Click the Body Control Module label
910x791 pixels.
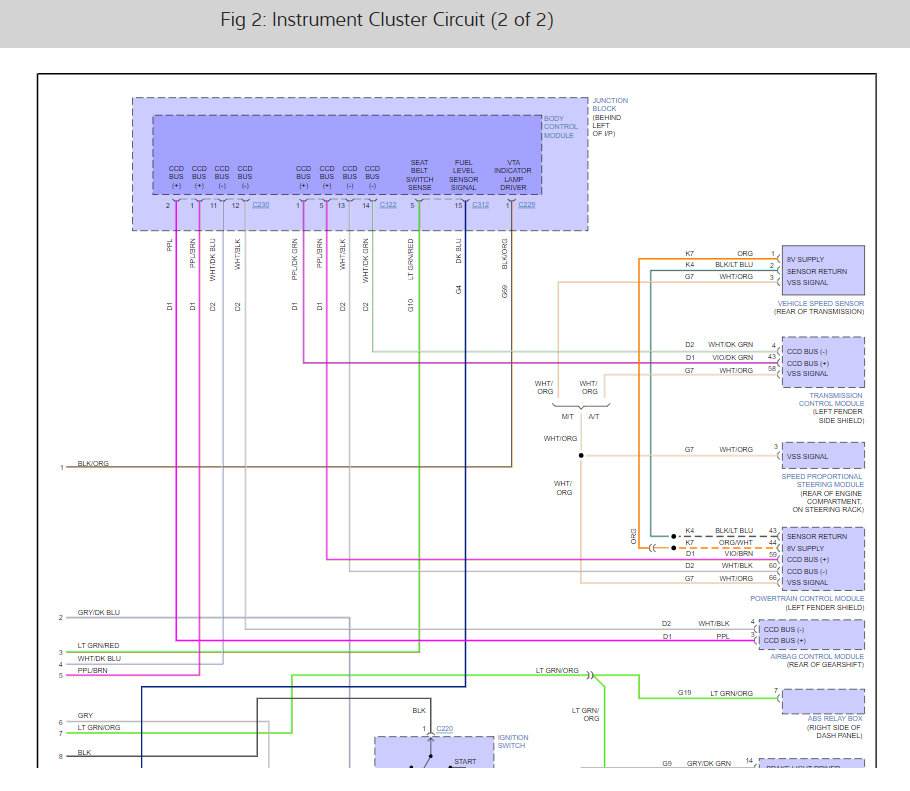pos(560,127)
